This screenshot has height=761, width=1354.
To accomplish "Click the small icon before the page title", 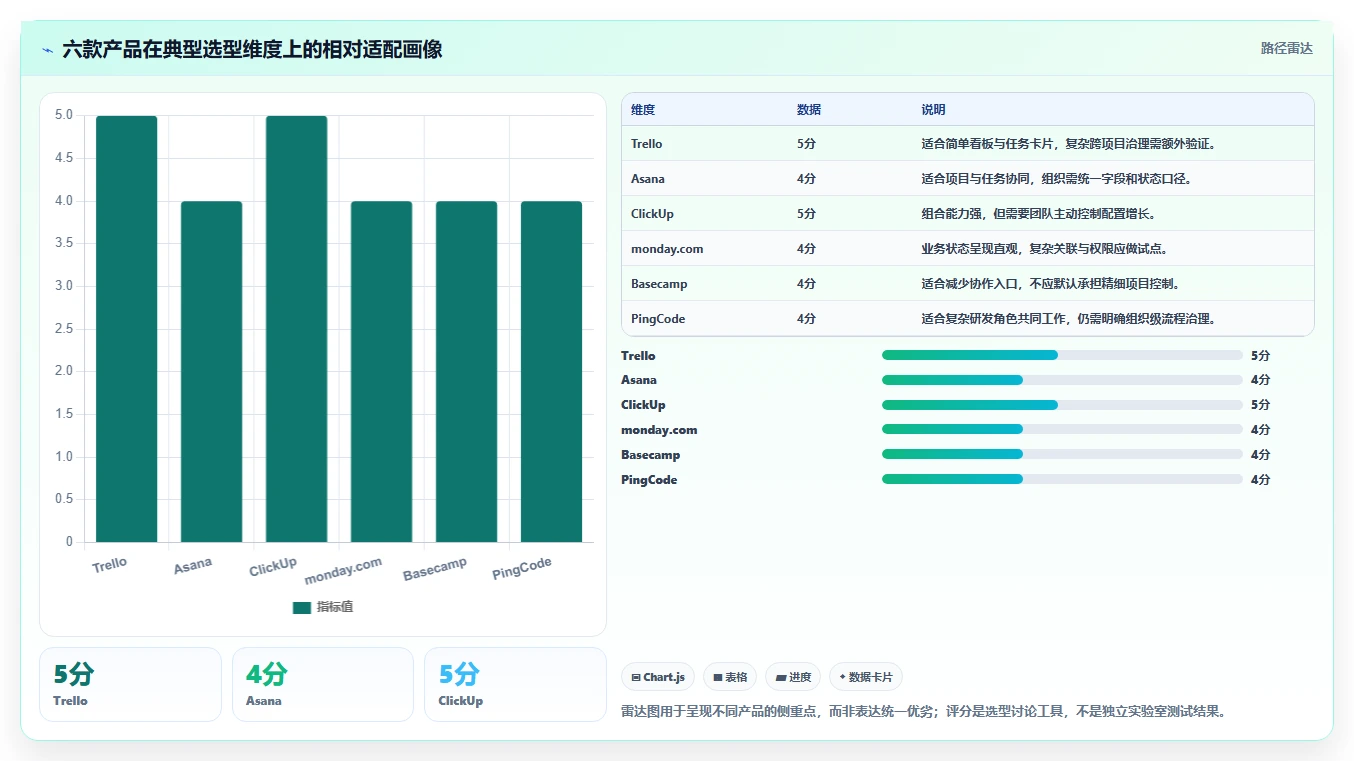I will 48,50.
